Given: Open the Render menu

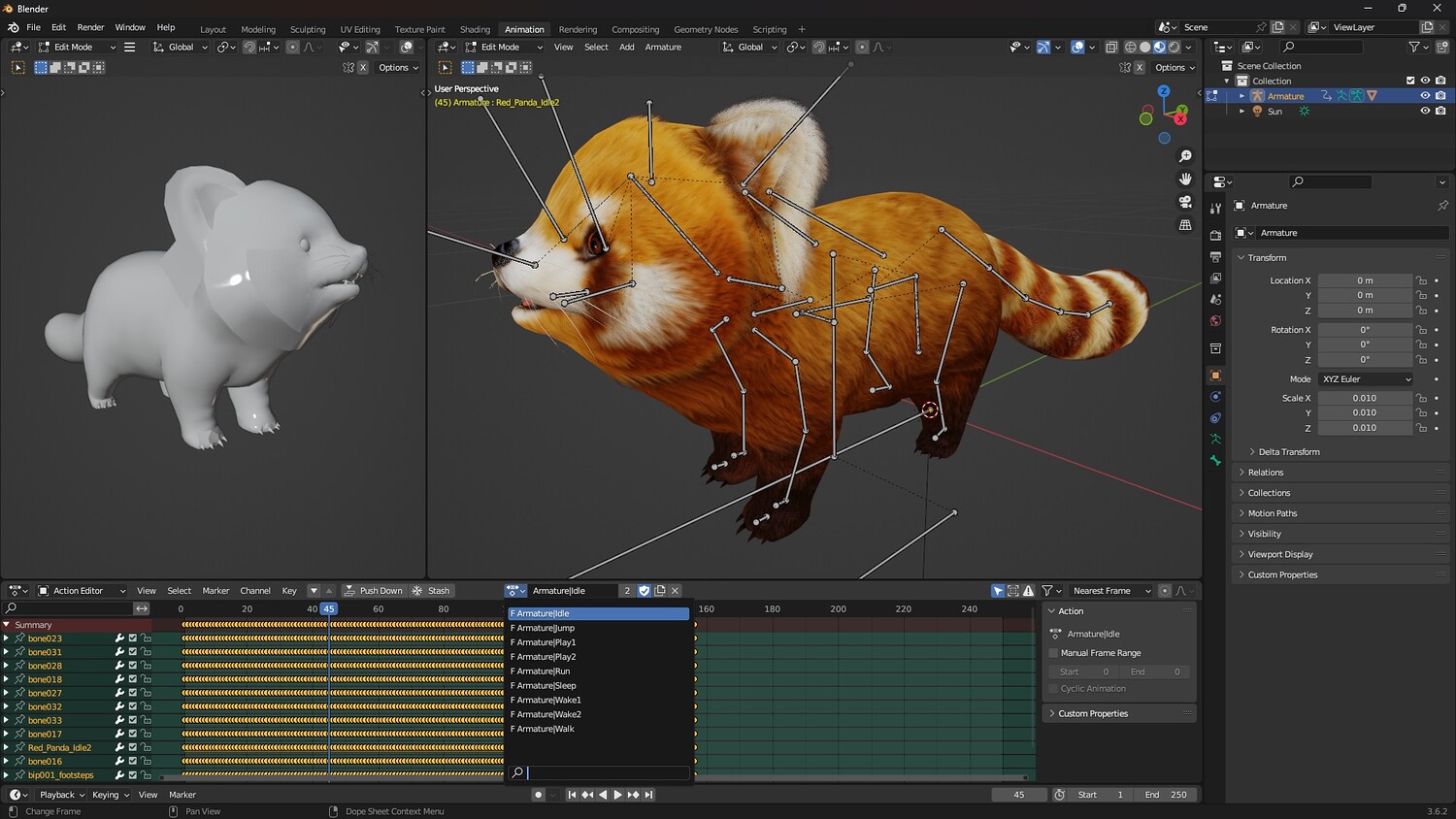Looking at the screenshot, I should tap(90, 27).
